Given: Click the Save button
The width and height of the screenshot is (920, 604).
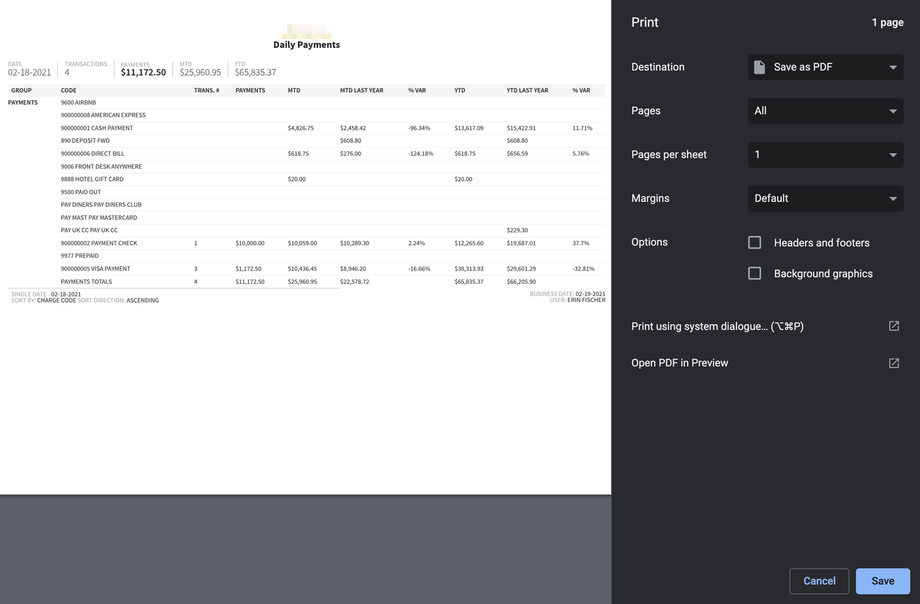Looking at the screenshot, I should click(x=882, y=581).
